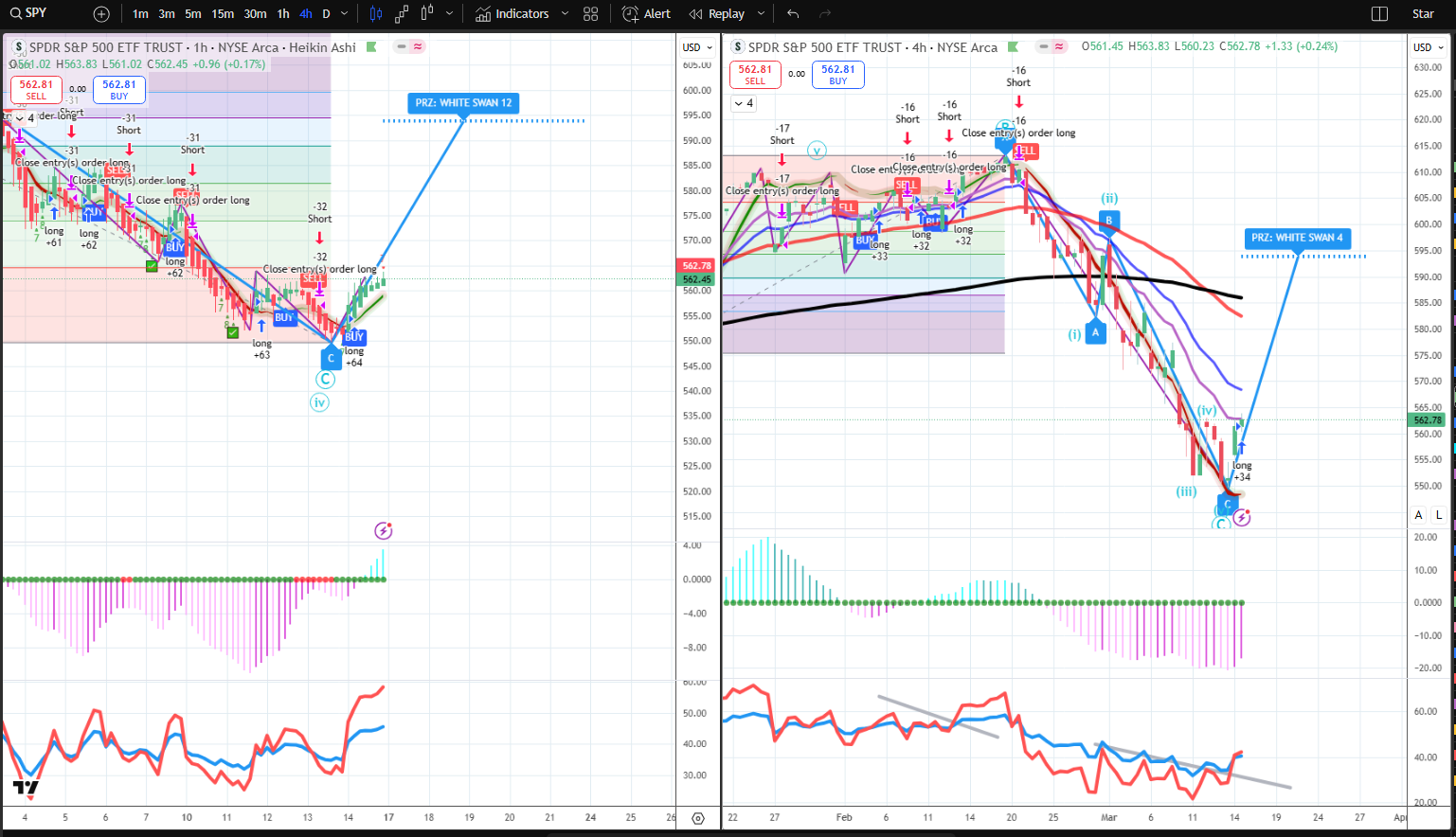Select the D daily timeframe
This screenshot has width=1456, height=837.
coord(327,14)
